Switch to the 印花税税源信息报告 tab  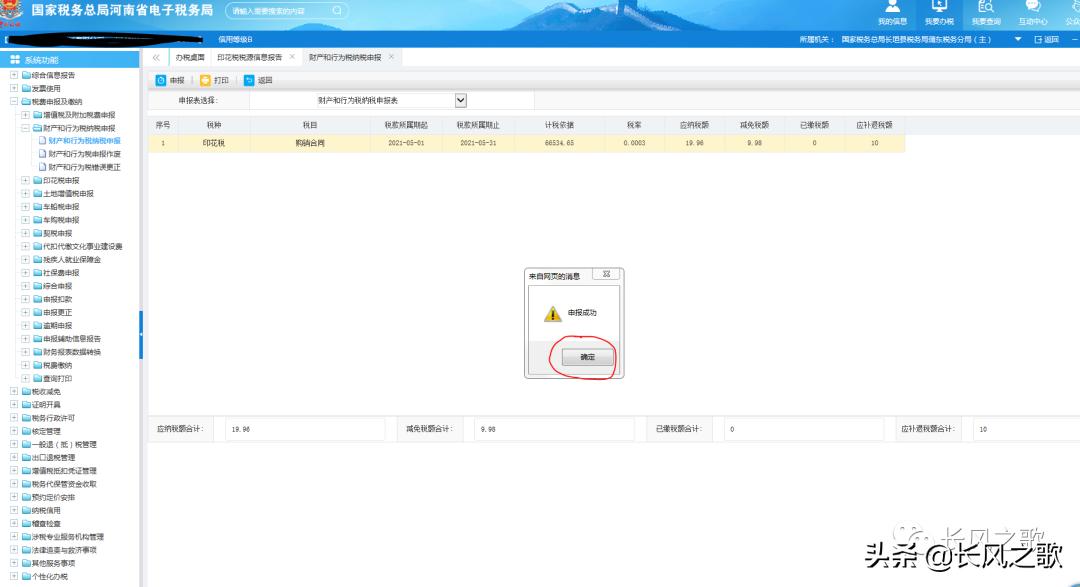click(249, 57)
